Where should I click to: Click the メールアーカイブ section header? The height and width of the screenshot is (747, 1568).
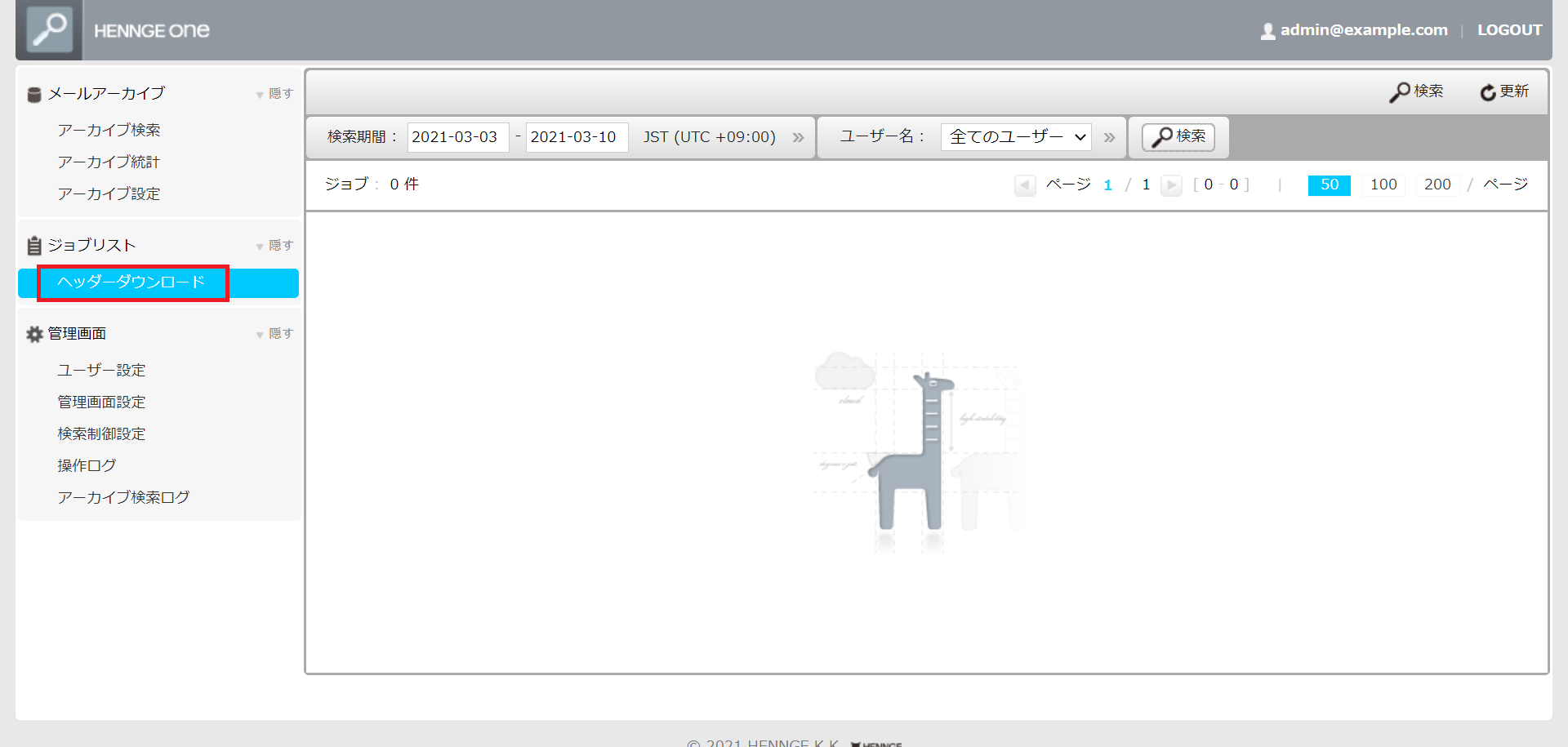pyautogui.click(x=106, y=94)
